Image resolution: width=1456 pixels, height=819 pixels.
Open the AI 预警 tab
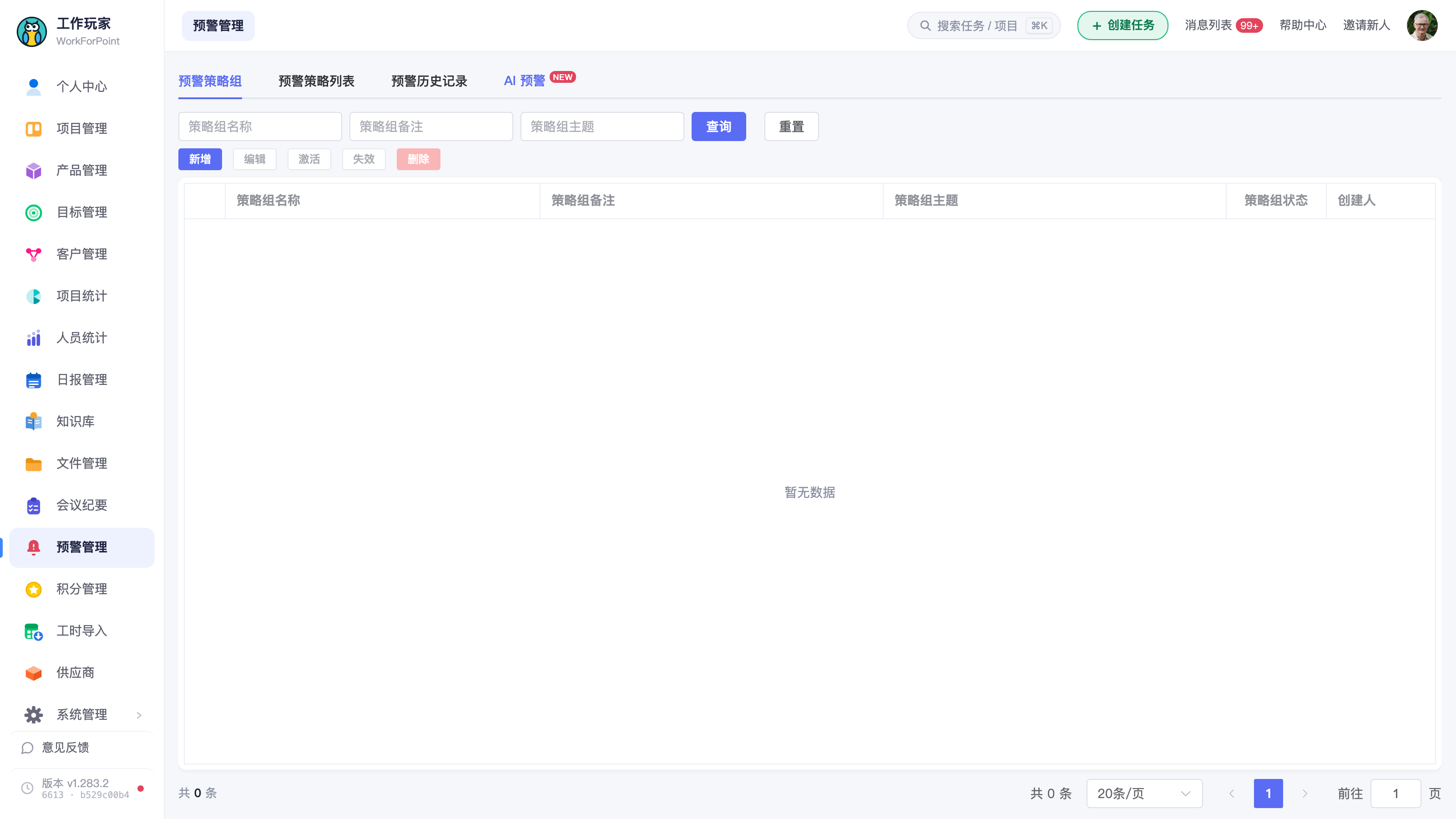pyautogui.click(x=524, y=81)
